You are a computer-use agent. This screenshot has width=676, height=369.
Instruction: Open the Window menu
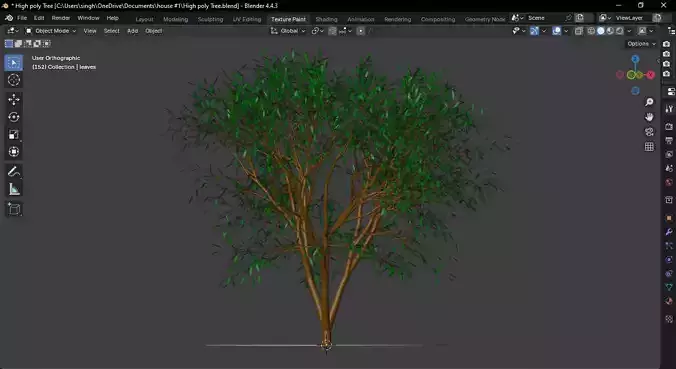(88, 18)
